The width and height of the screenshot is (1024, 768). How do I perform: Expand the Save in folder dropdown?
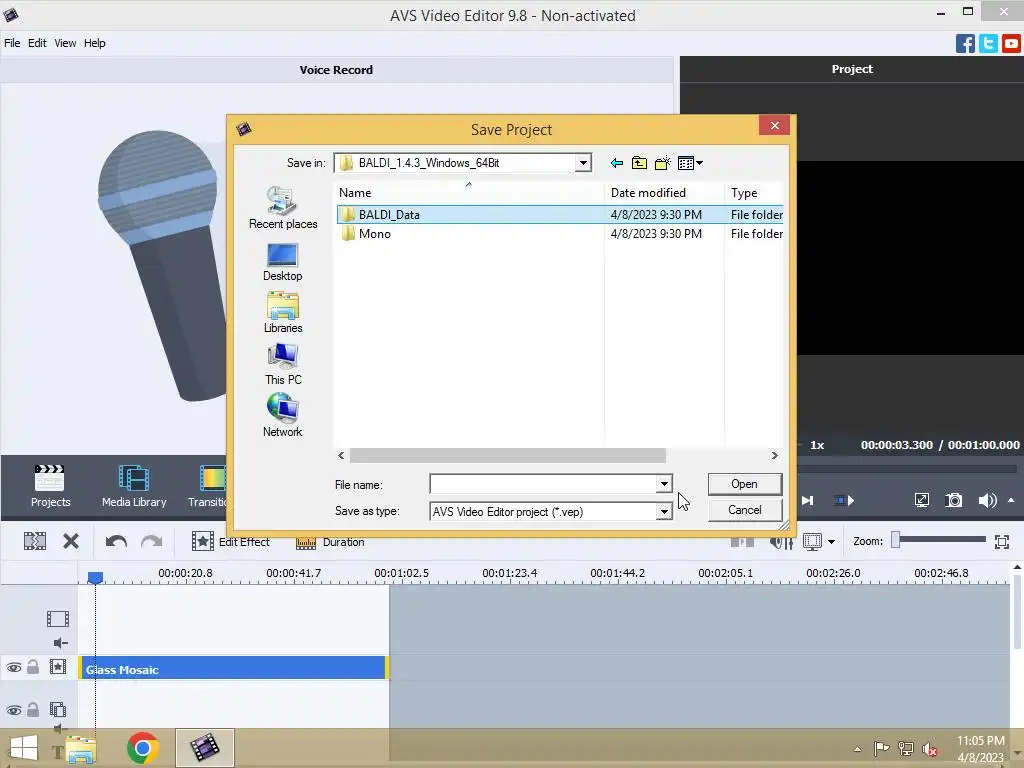click(583, 163)
